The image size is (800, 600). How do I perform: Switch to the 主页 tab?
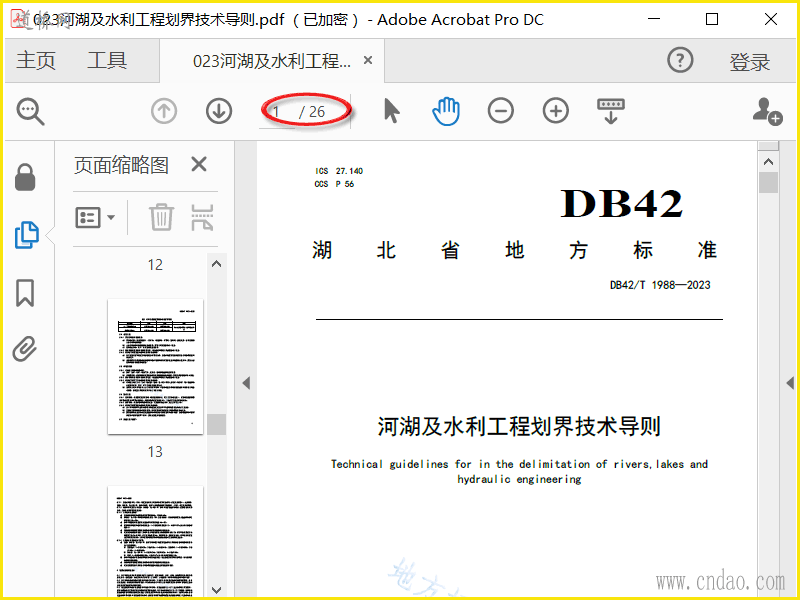point(36,60)
